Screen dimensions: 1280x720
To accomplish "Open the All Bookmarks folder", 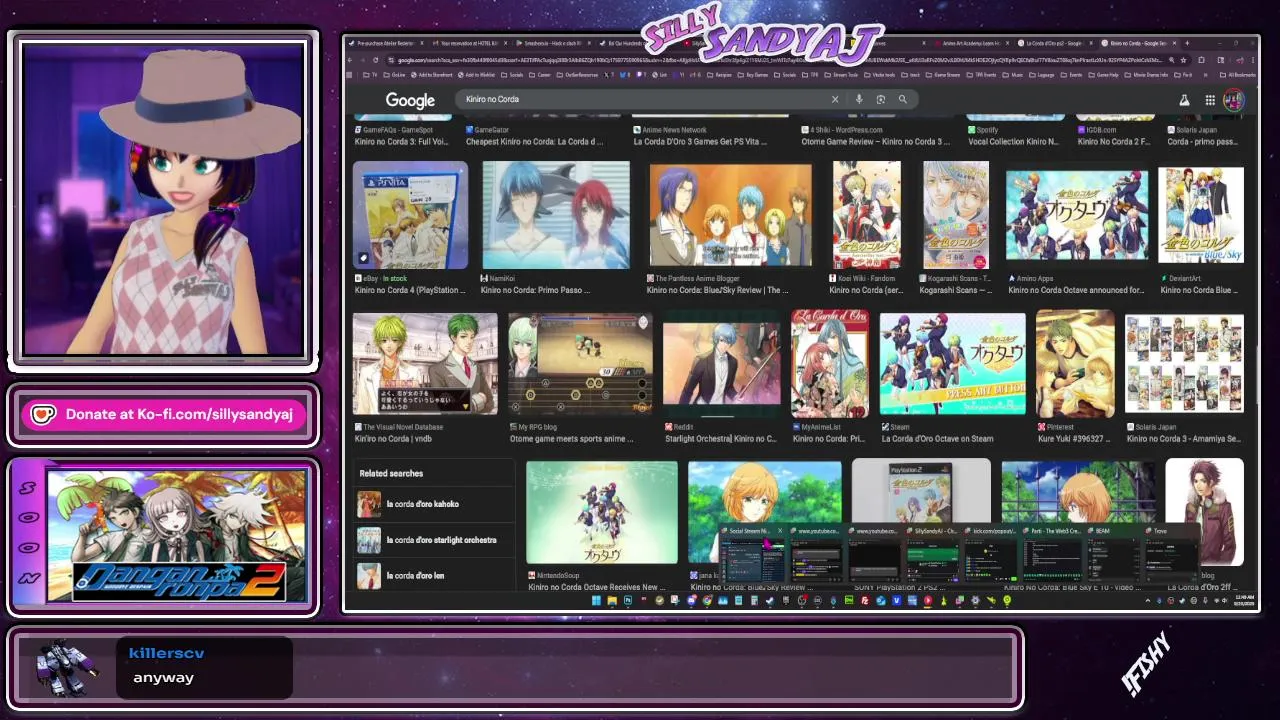I will pos(1237,75).
